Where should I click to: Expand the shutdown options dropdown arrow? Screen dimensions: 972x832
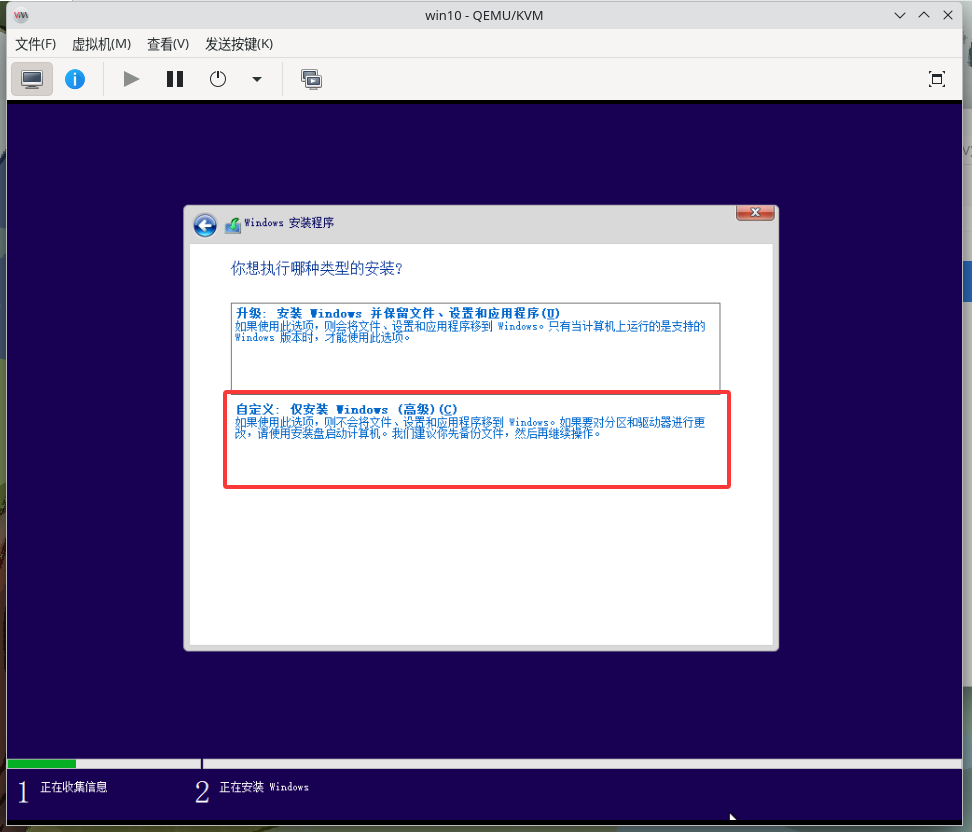click(257, 79)
